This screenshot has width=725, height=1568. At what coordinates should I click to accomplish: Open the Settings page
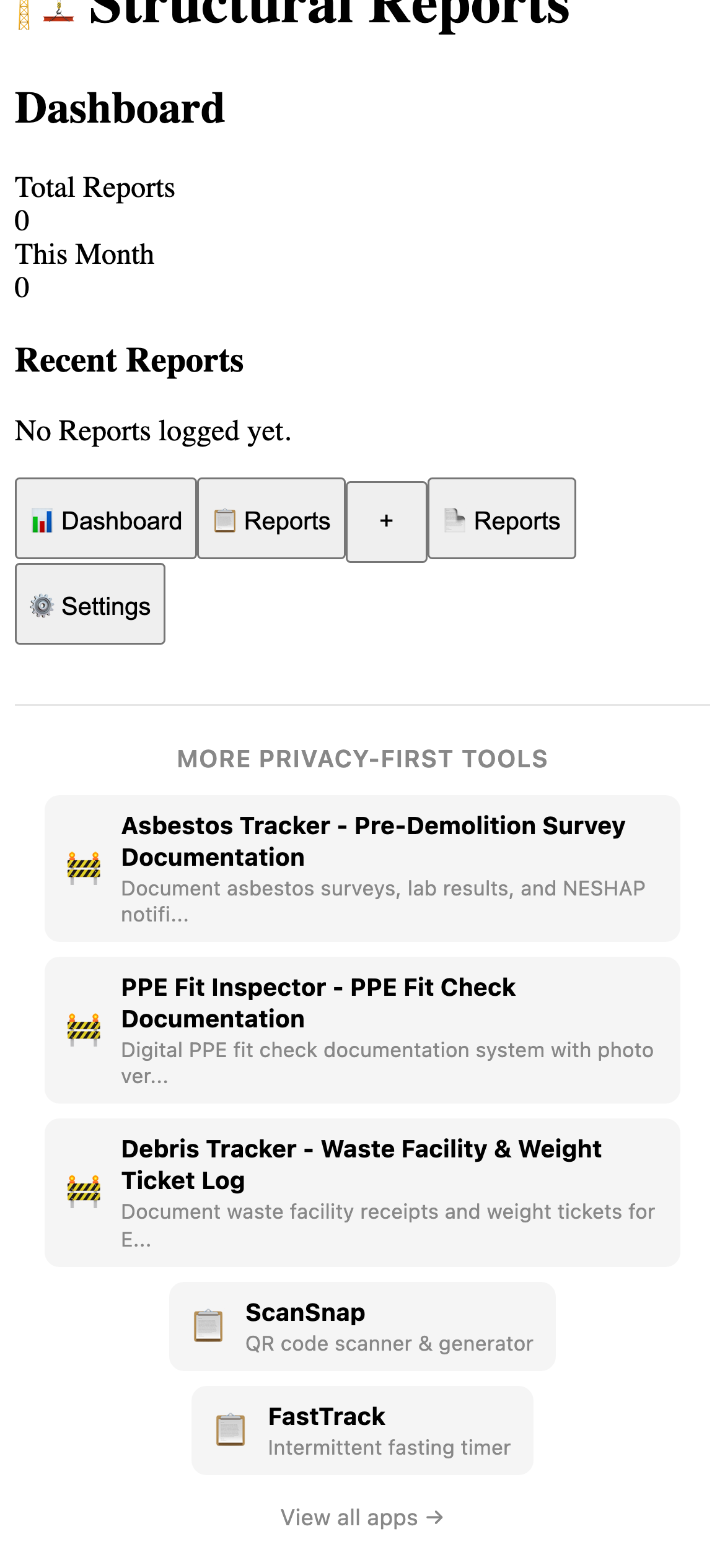click(90, 604)
